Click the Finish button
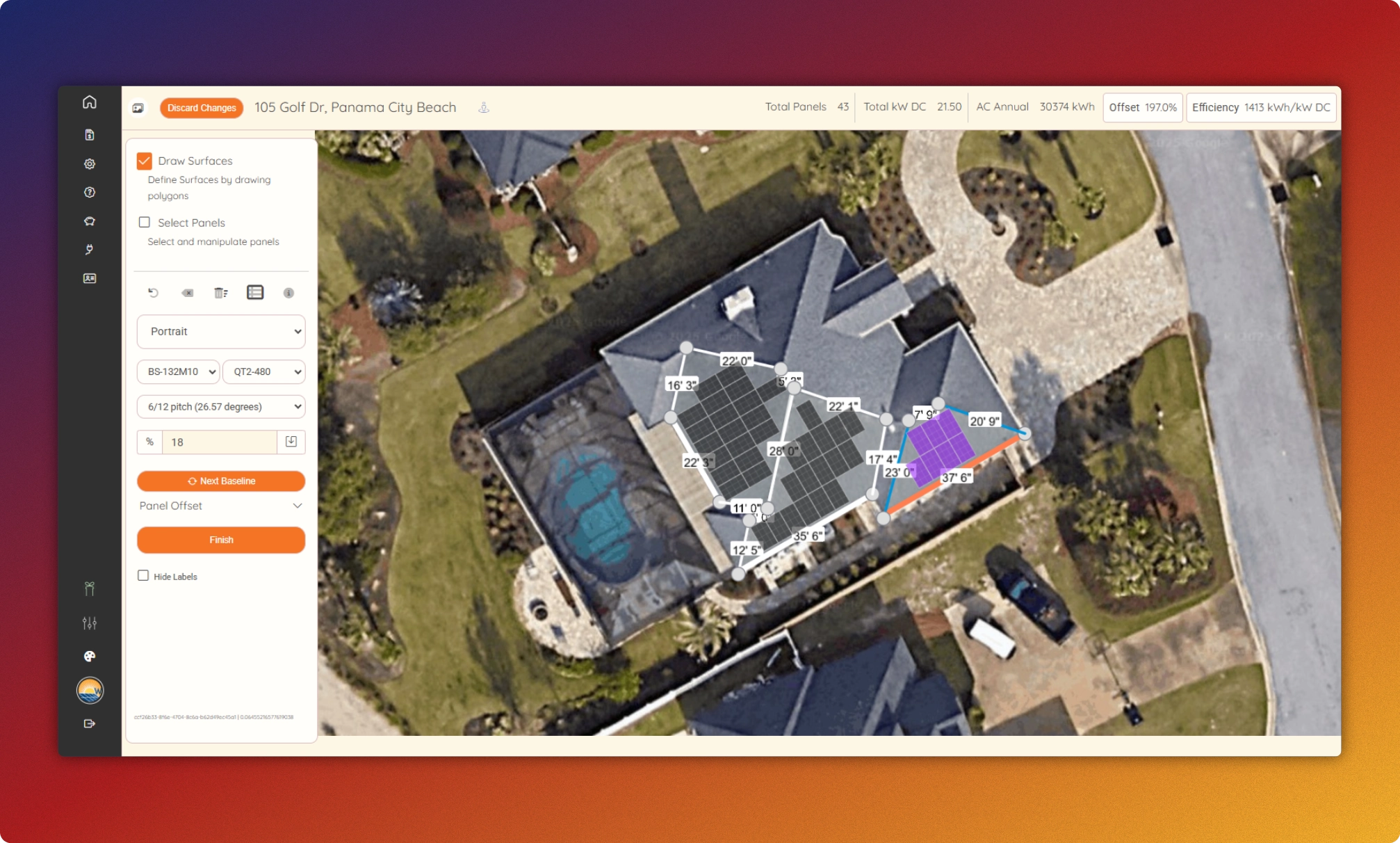The width and height of the screenshot is (1400, 843). [x=220, y=539]
